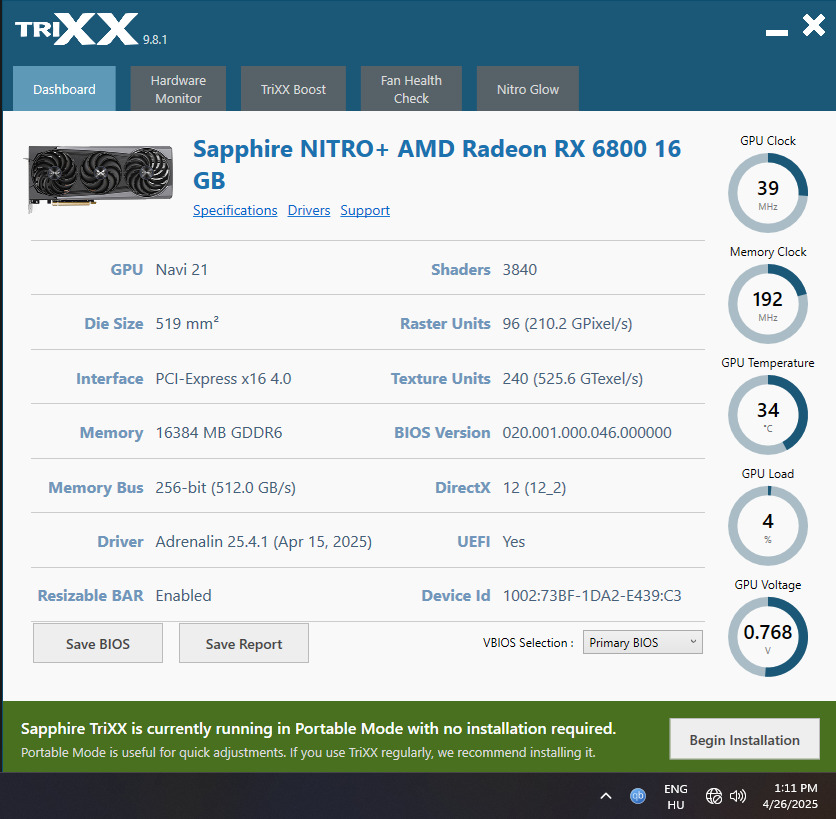This screenshot has width=836, height=819.
Task: Click the Save BIOS button
Action: coord(98,644)
